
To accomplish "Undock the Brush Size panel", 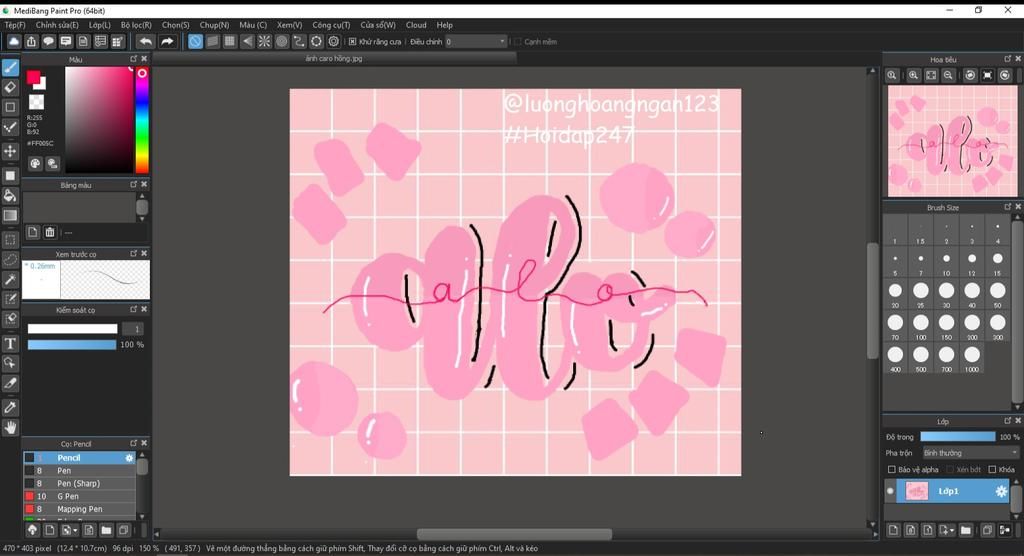I will click(1007, 207).
